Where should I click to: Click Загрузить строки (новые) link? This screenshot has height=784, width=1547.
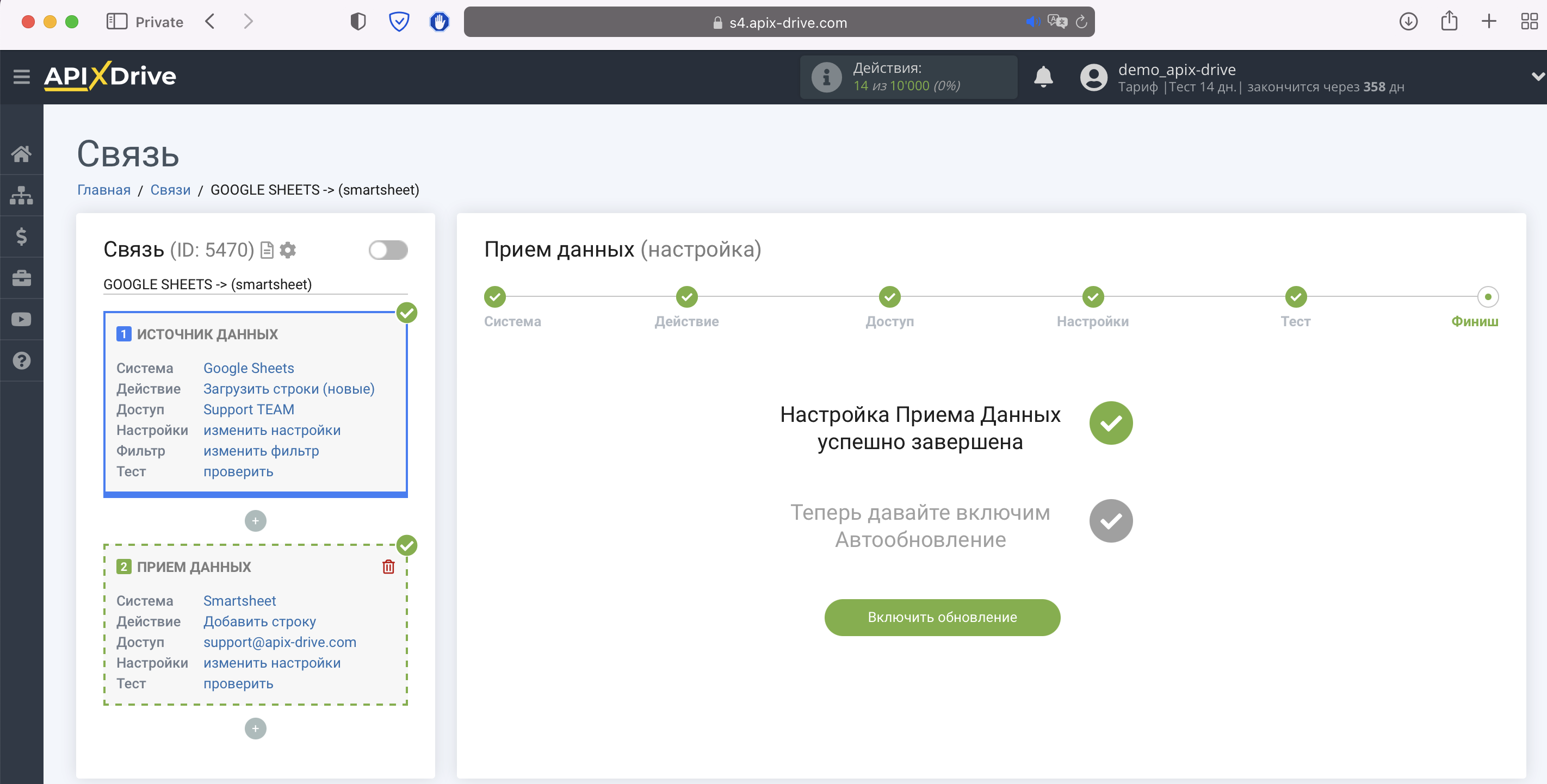[x=289, y=388]
